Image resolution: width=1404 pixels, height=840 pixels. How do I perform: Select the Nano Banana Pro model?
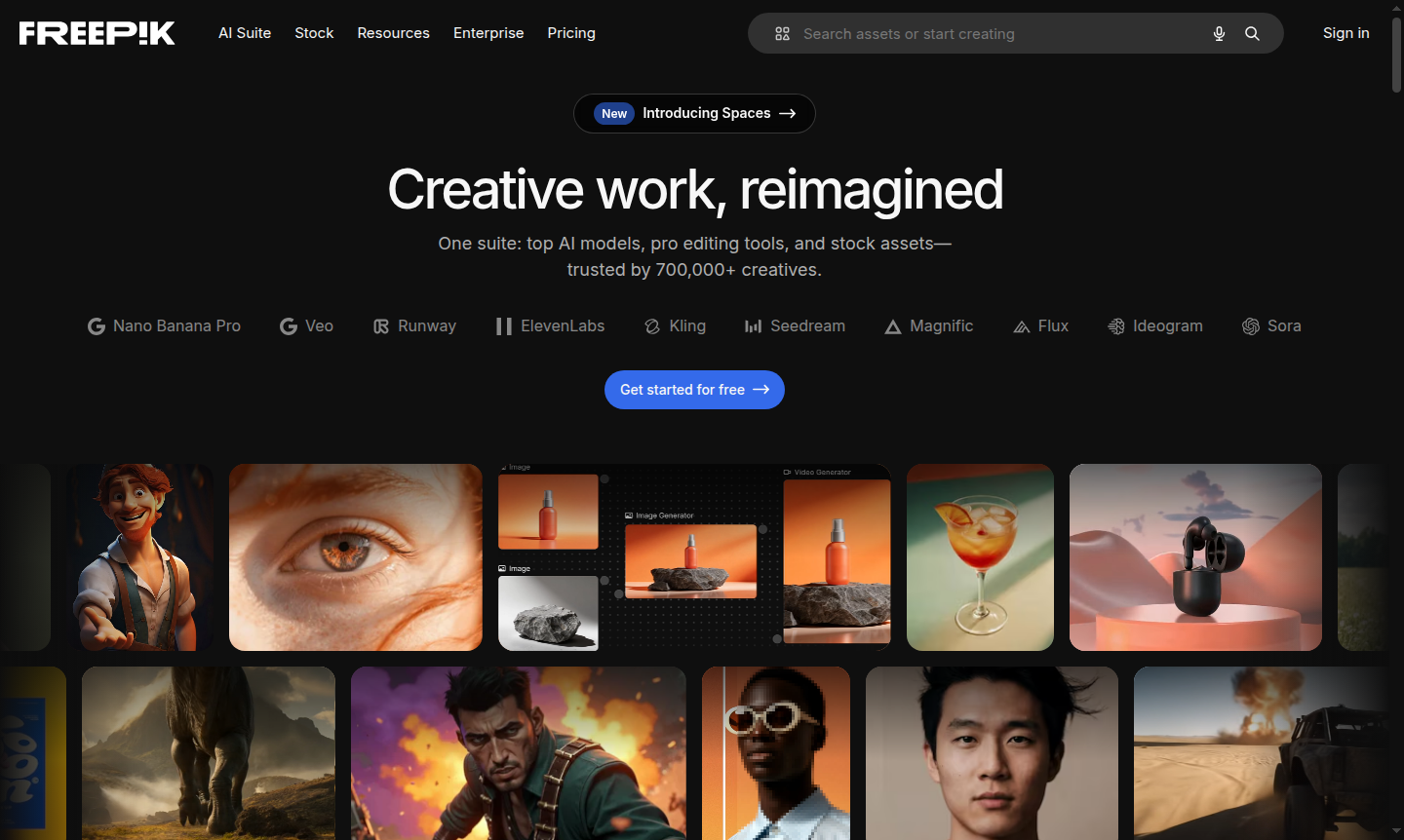164,326
